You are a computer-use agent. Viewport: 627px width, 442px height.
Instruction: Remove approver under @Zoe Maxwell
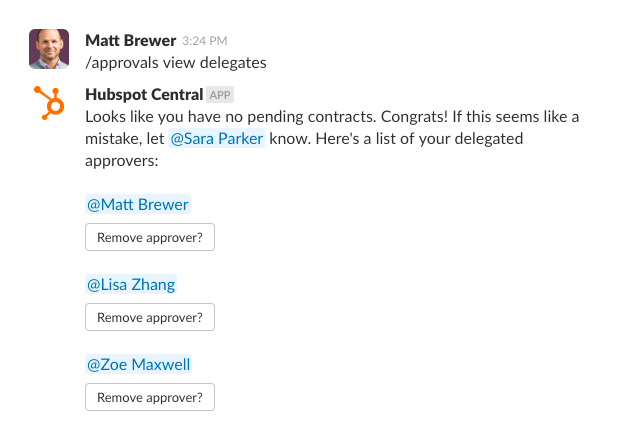coord(150,397)
